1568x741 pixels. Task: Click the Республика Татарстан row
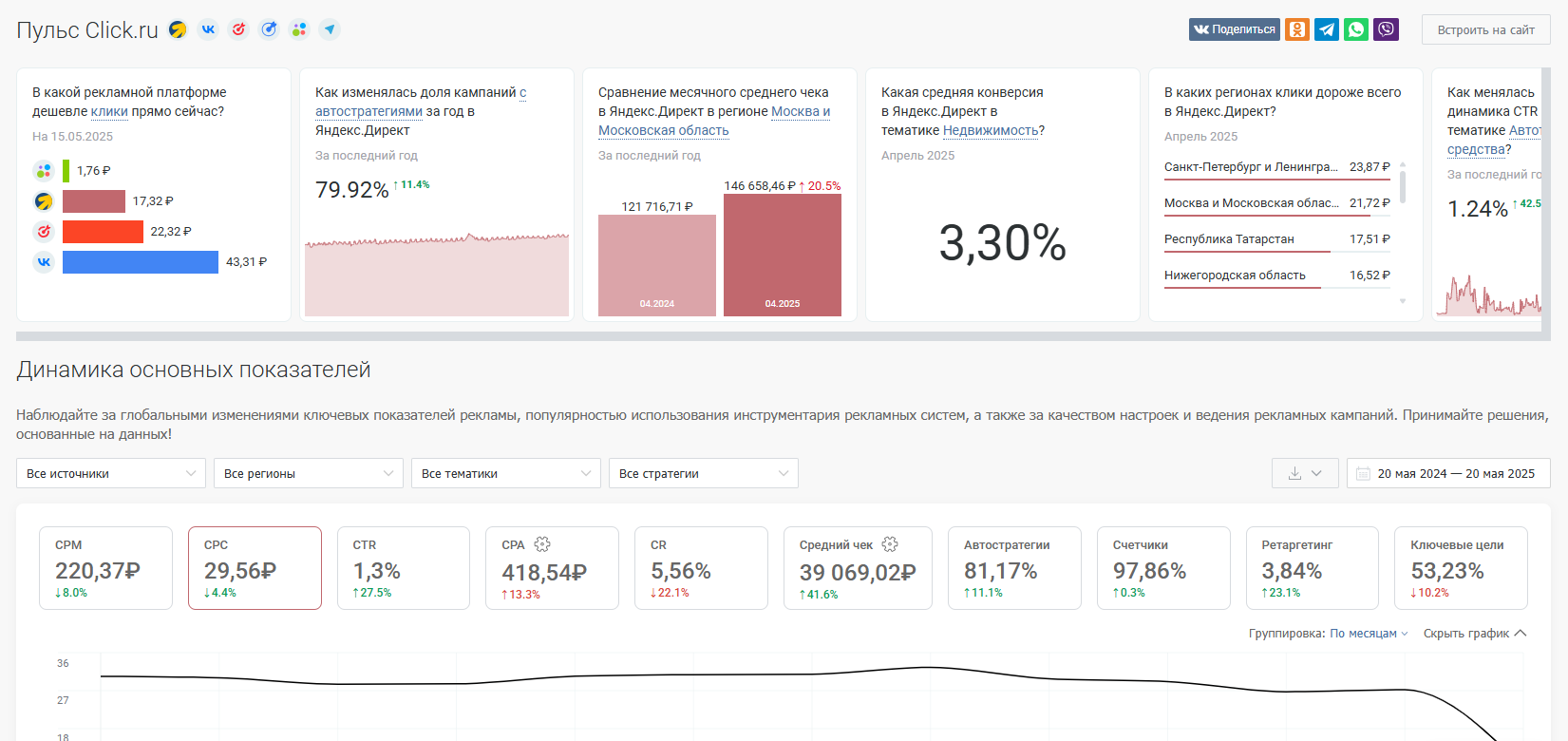click(1277, 239)
